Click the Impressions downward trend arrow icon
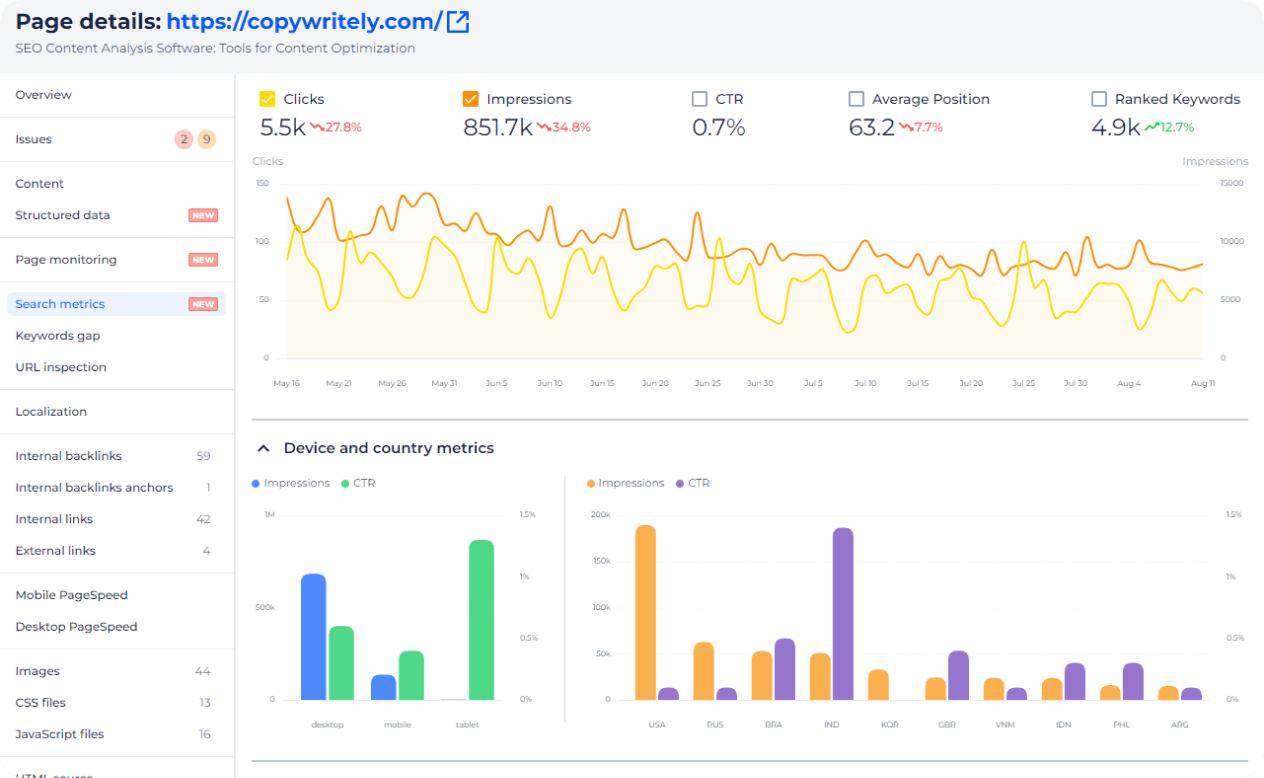Image resolution: width=1264 pixels, height=778 pixels. pyautogui.click(x=544, y=127)
